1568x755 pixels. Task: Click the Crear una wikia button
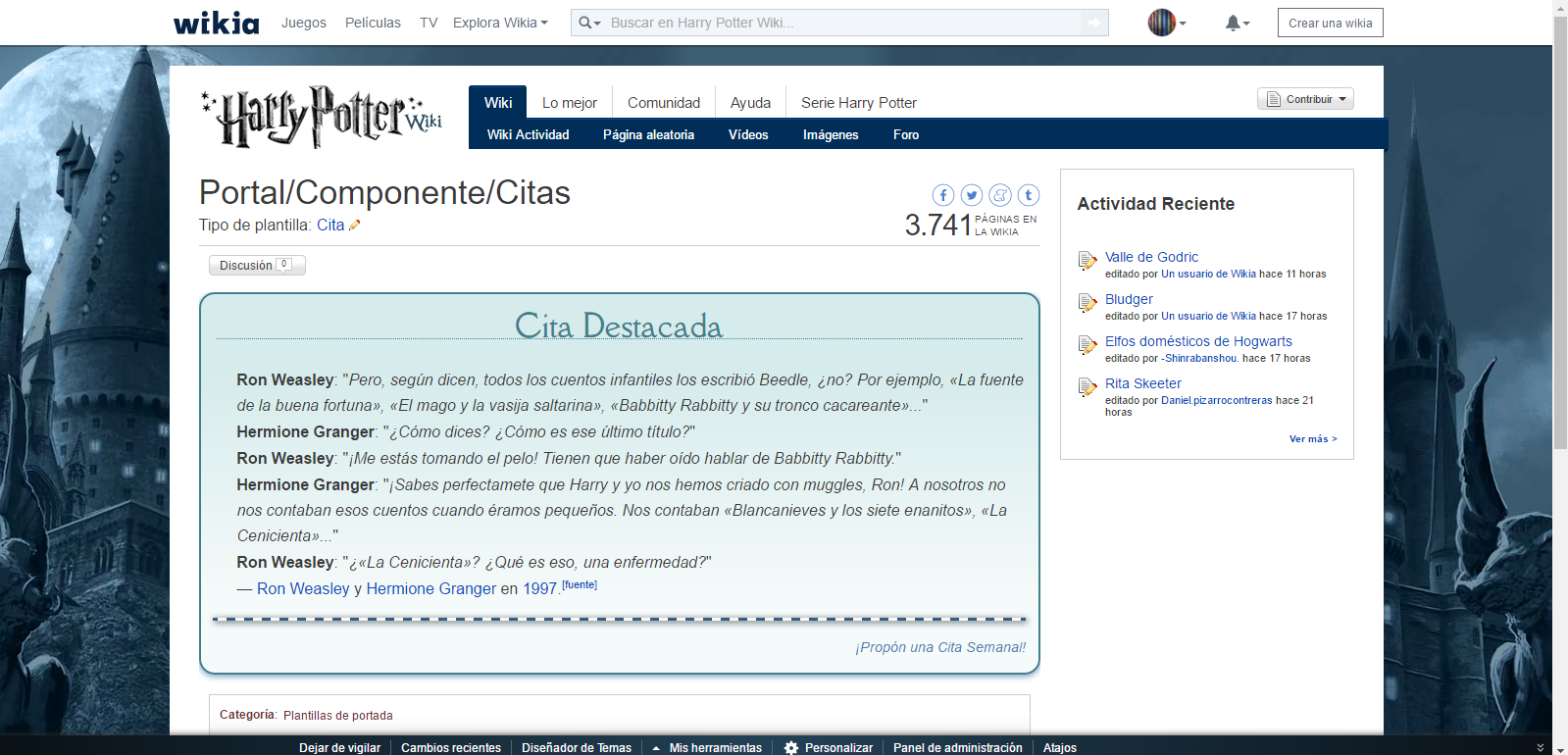click(1330, 23)
